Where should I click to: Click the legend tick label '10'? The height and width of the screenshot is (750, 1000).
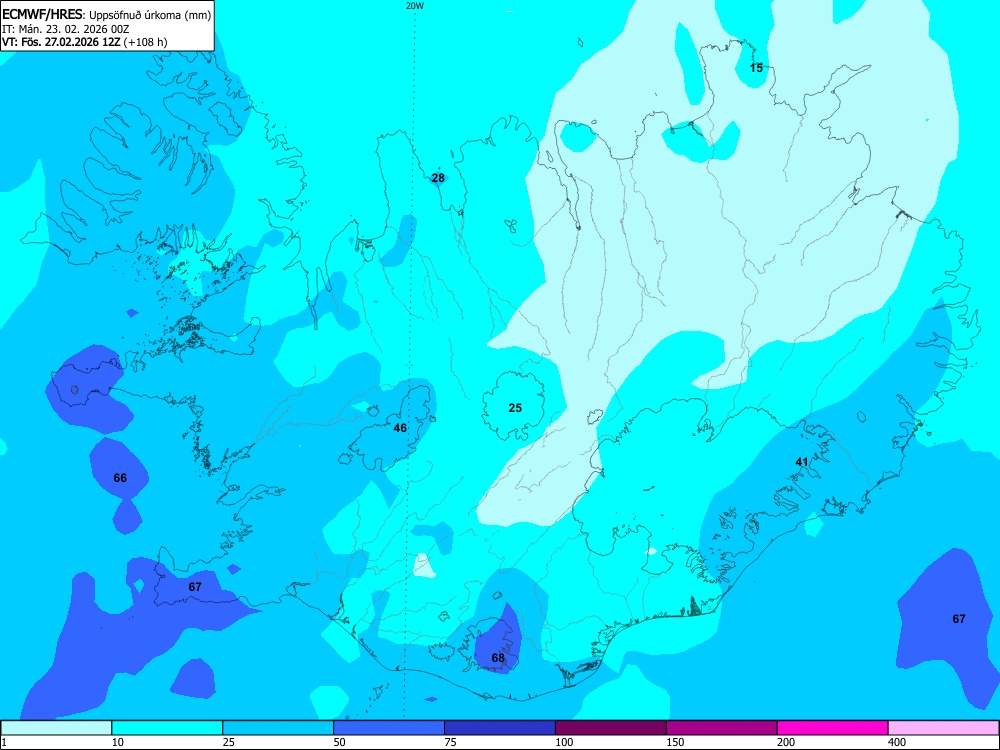118,742
